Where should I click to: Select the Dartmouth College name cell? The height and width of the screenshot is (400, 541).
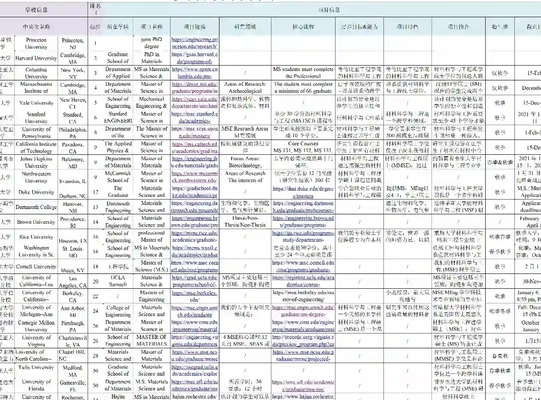tap(36, 207)
